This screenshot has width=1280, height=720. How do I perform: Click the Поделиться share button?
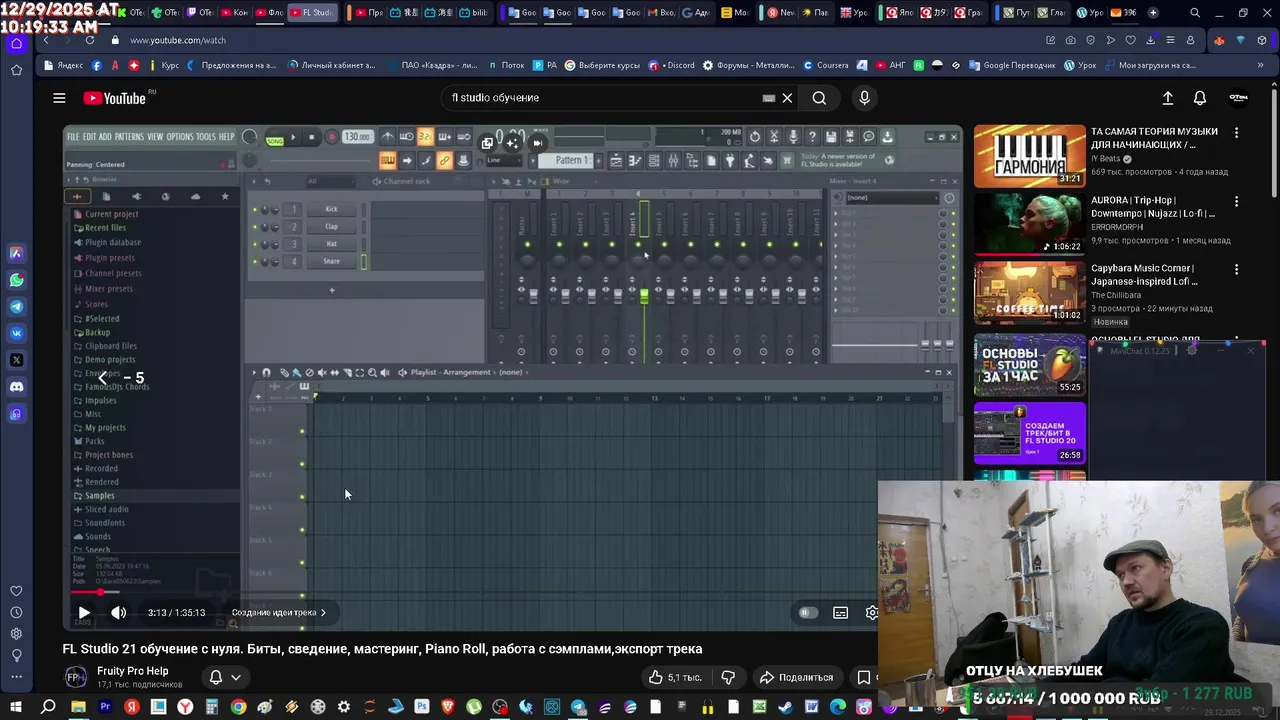click(x=796, y=677)
